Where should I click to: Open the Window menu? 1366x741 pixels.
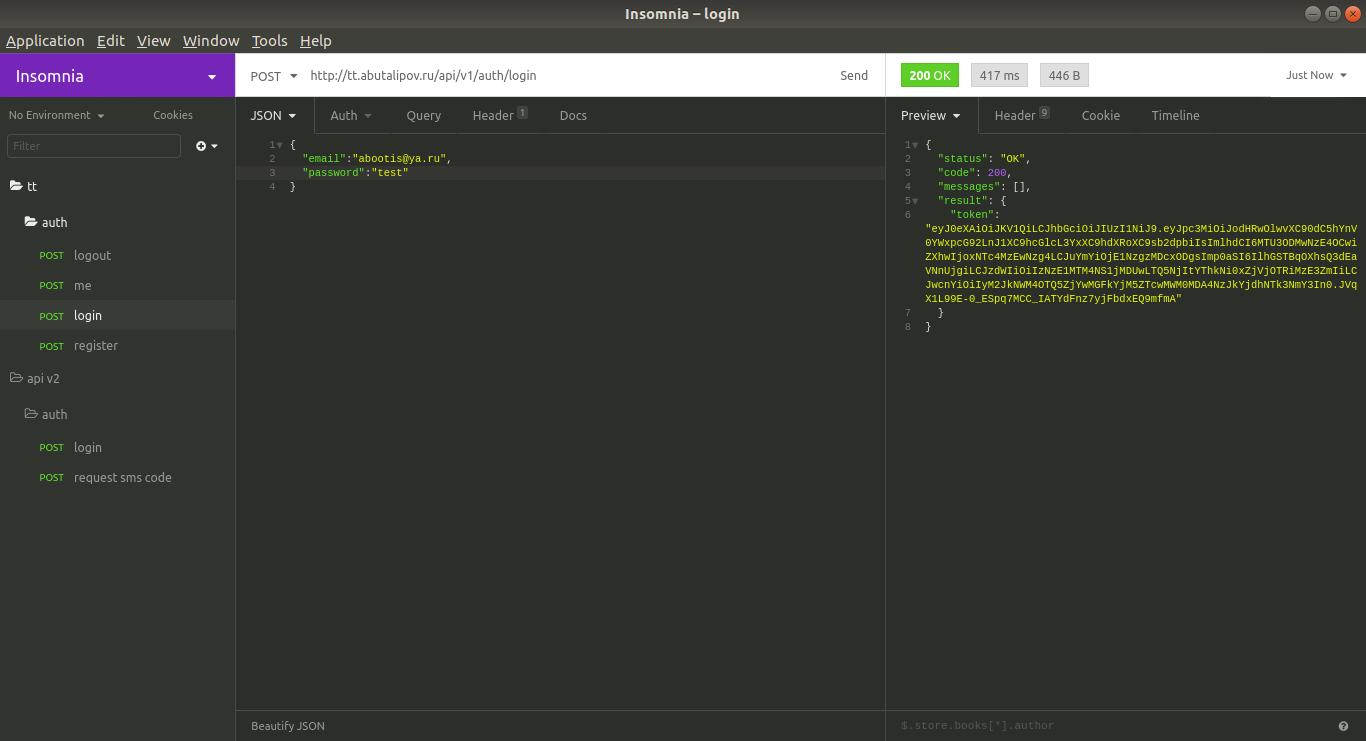(211, 41)
